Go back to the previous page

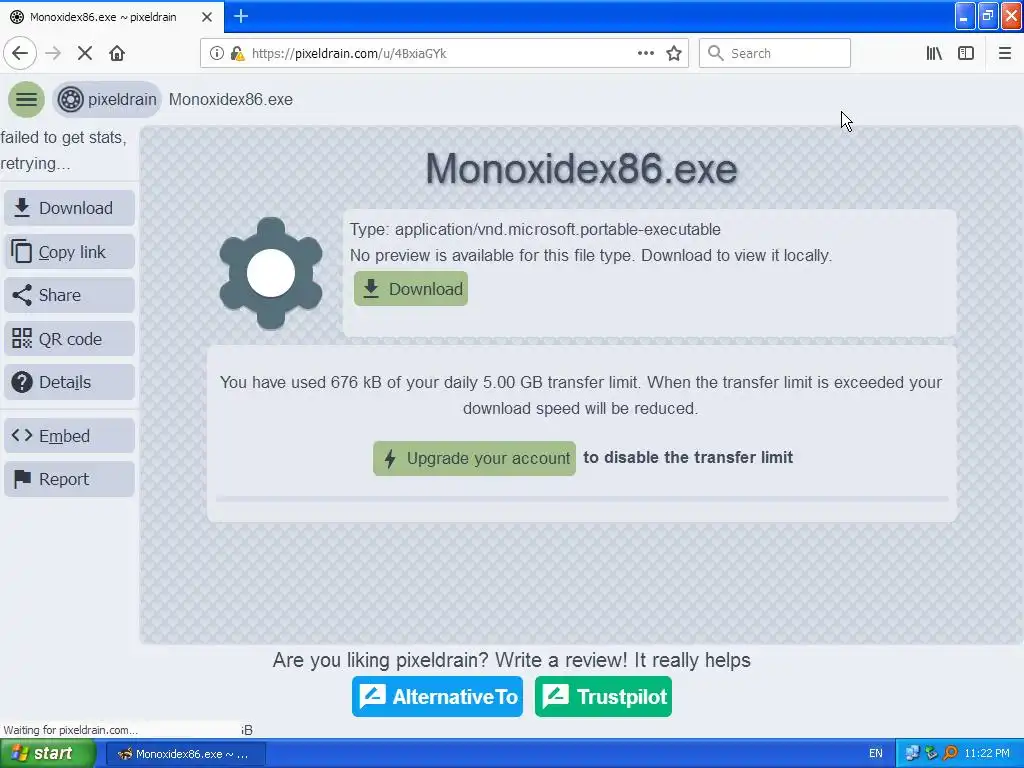tap(20, 54)
